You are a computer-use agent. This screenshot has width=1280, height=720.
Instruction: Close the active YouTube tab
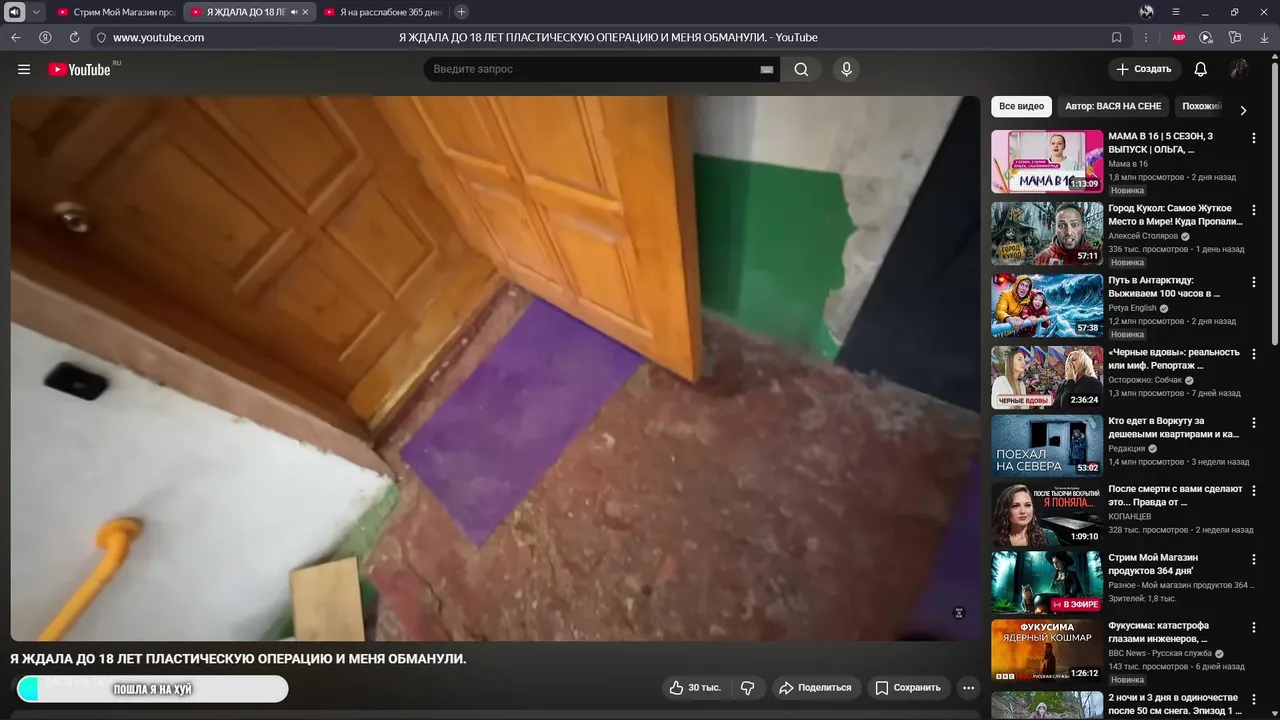point(305,12)
